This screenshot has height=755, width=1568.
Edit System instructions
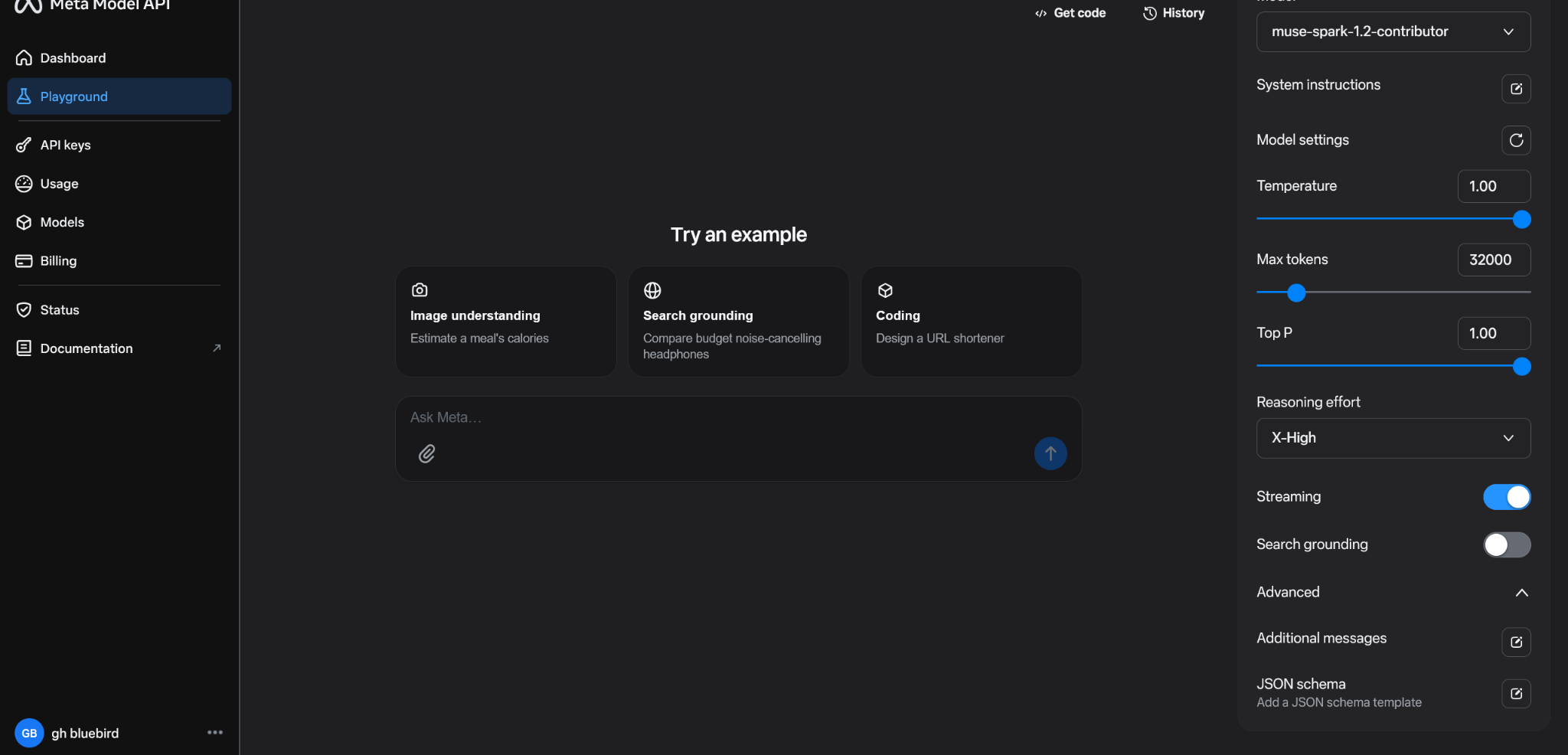tap(1516, 89)
